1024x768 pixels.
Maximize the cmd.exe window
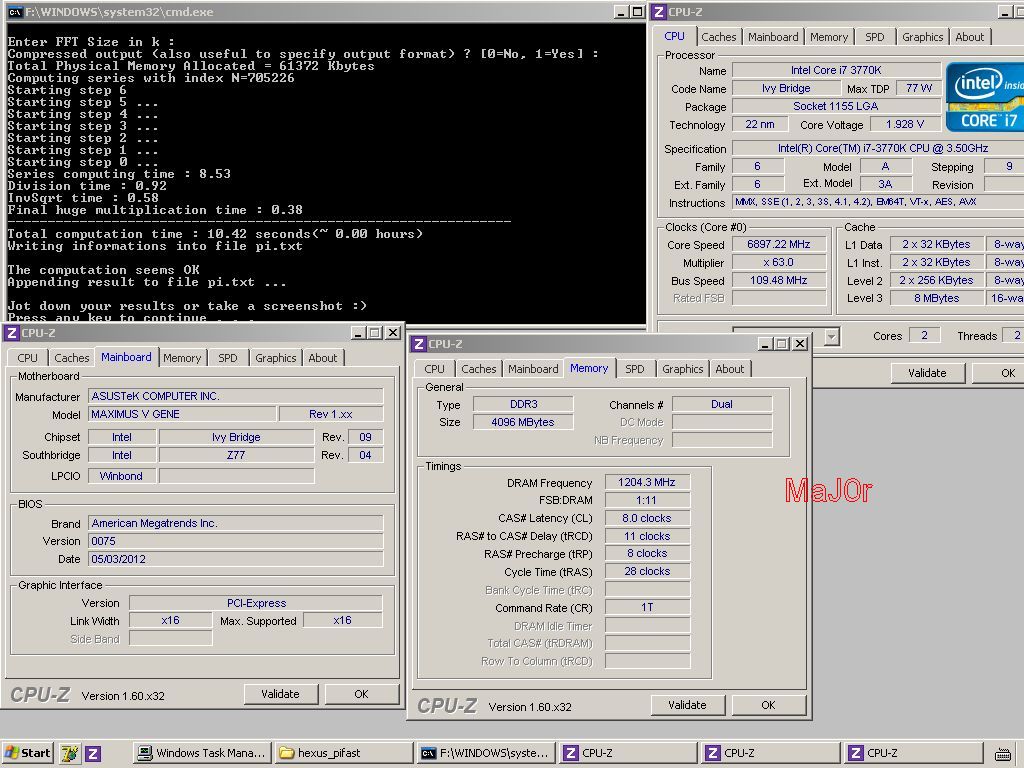[637, 12]
